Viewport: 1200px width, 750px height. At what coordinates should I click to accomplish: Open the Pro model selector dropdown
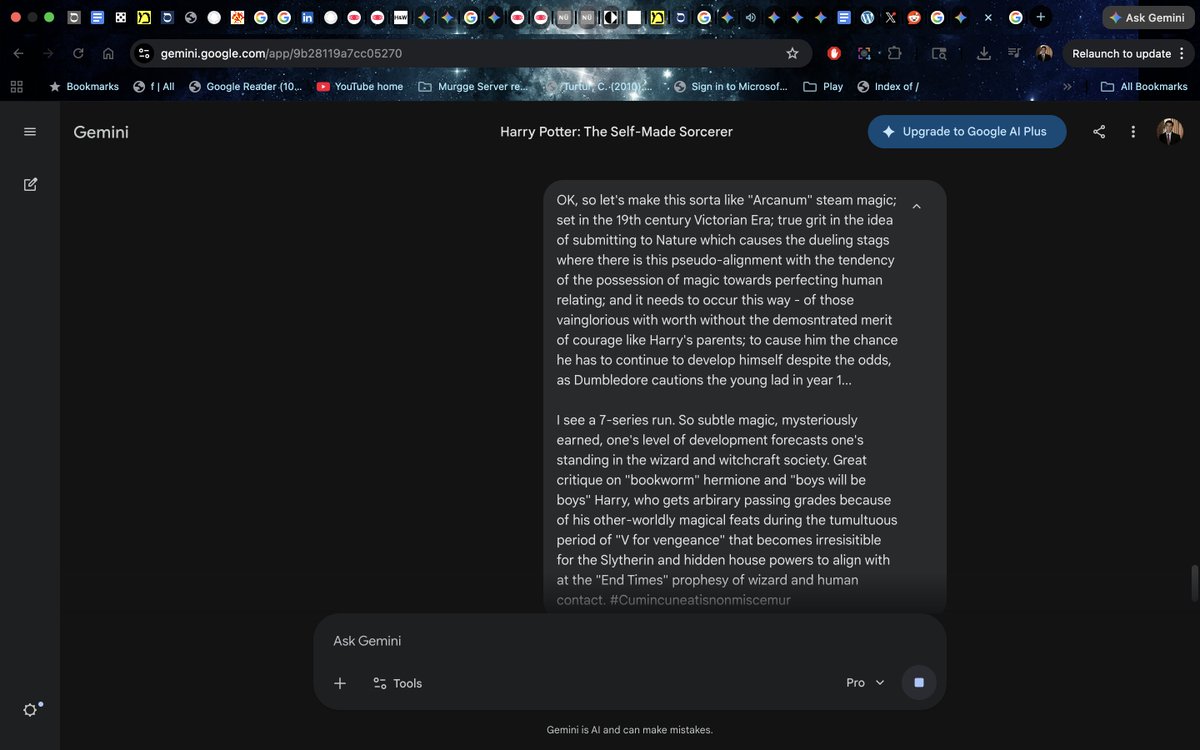pos(865,682)
